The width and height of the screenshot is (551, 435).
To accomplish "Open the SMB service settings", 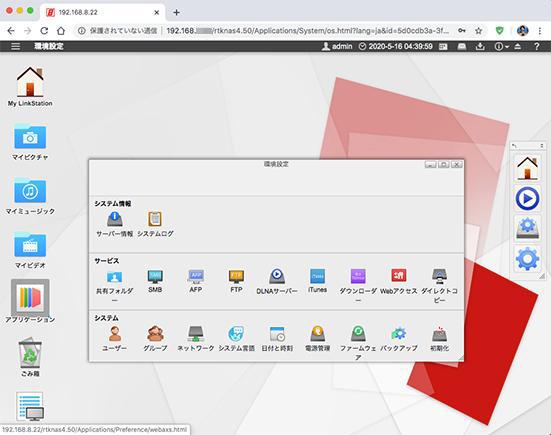I will [155, 281].
